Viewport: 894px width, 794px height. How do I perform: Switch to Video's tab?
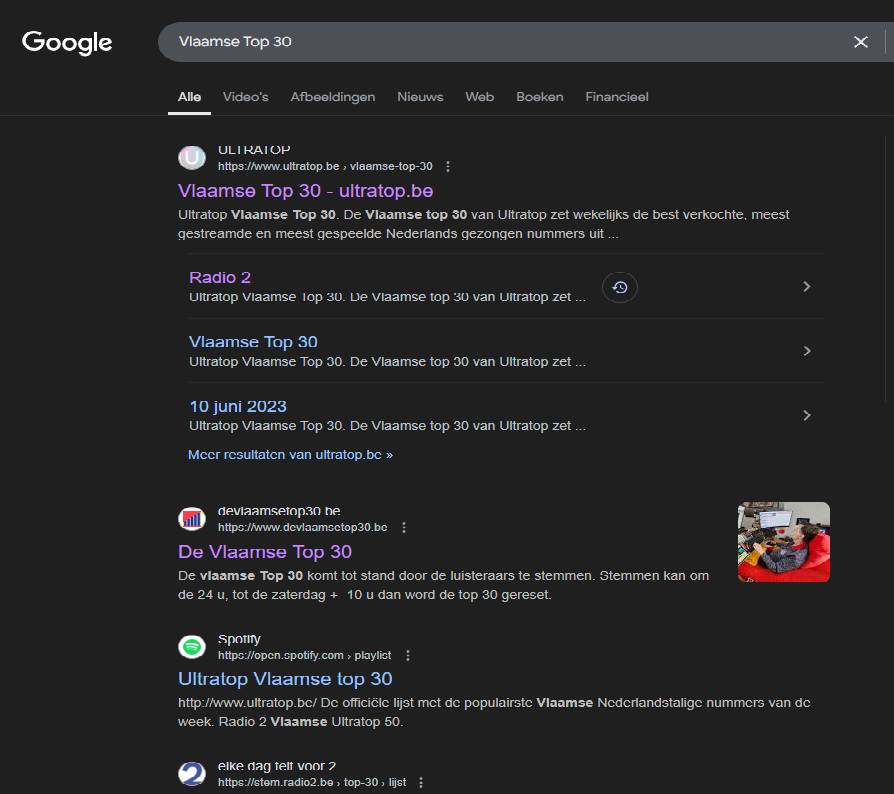click(246, 97)
